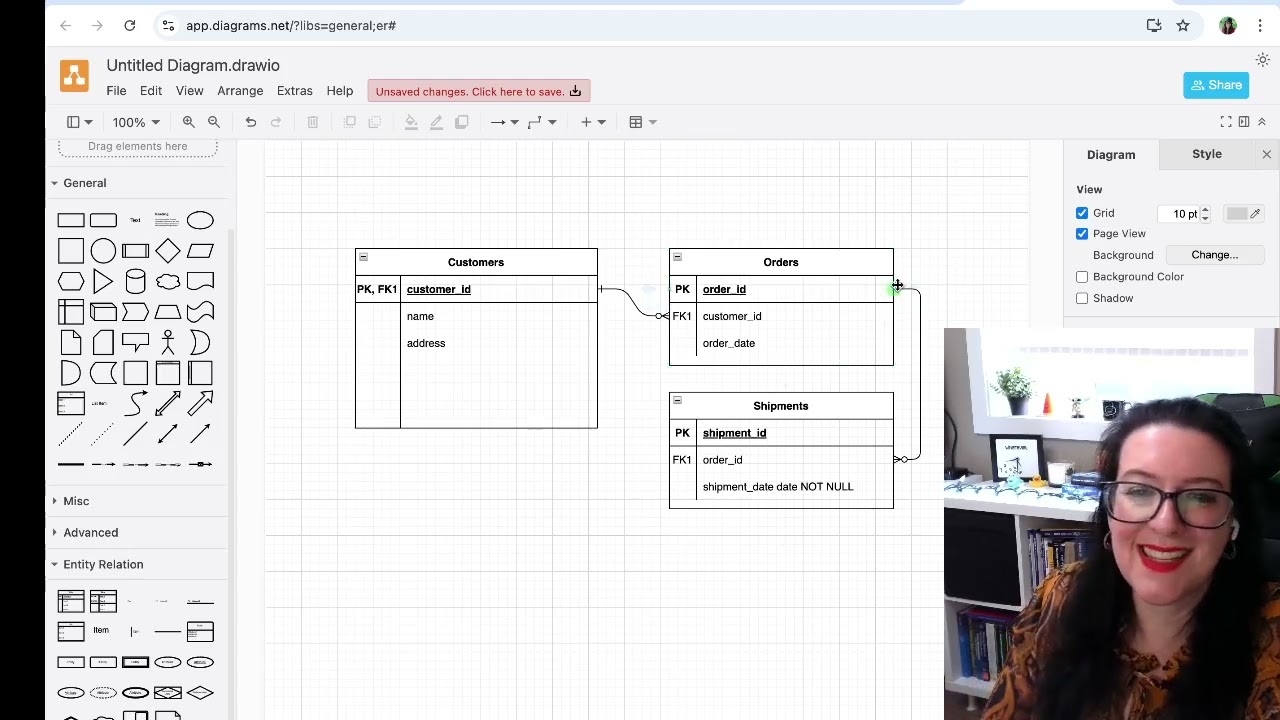Switch to the Diagram tab
Screen dimensions: 1280x720
click(x=1111, y=155)
